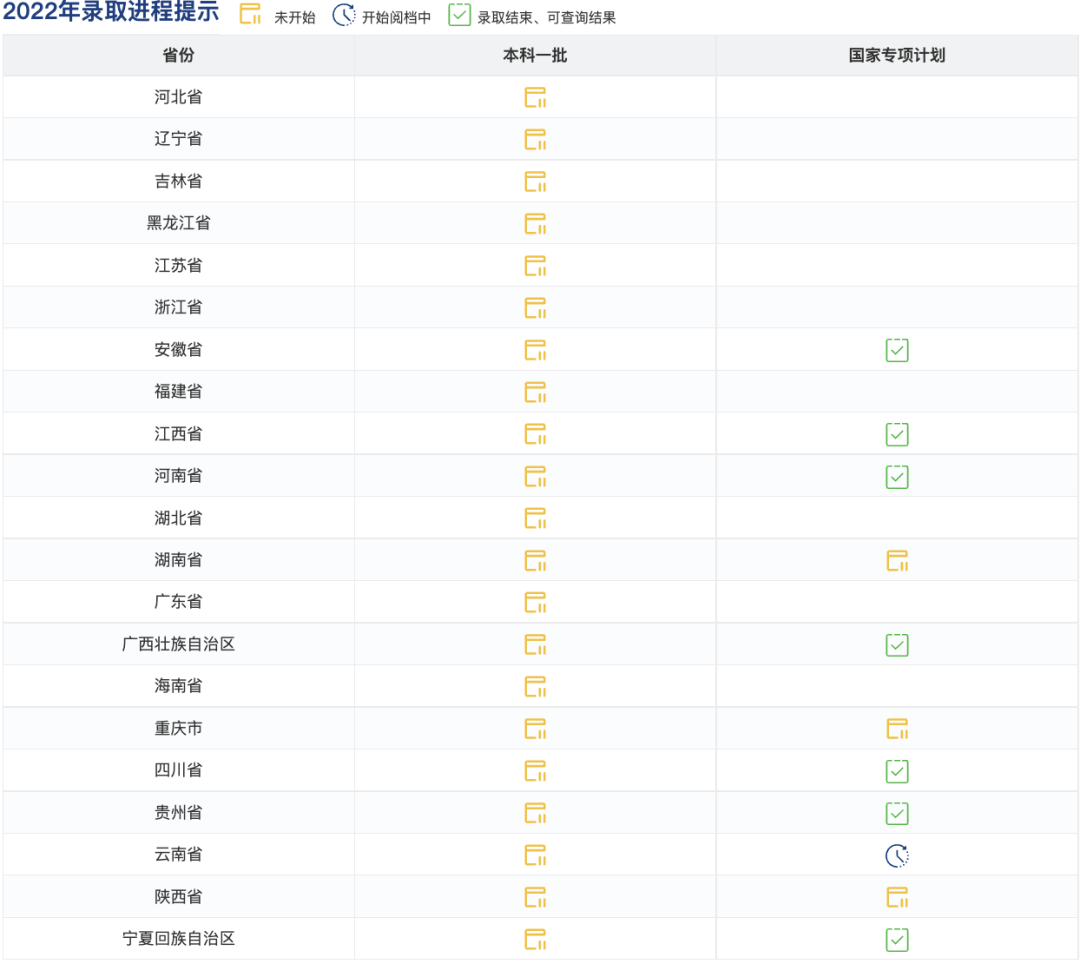Check 河南省's 国家专项计划 checkbox
This screenshot has height=964, width=1080.
point(897,476)
